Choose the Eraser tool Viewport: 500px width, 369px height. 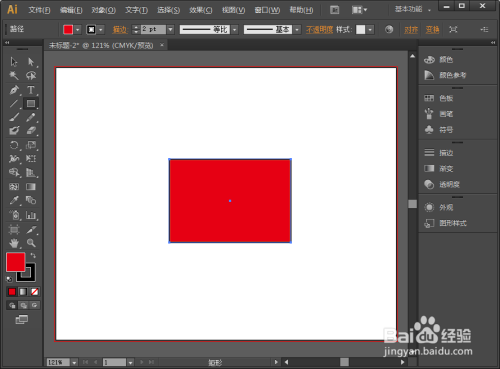[x=31, y=130]
